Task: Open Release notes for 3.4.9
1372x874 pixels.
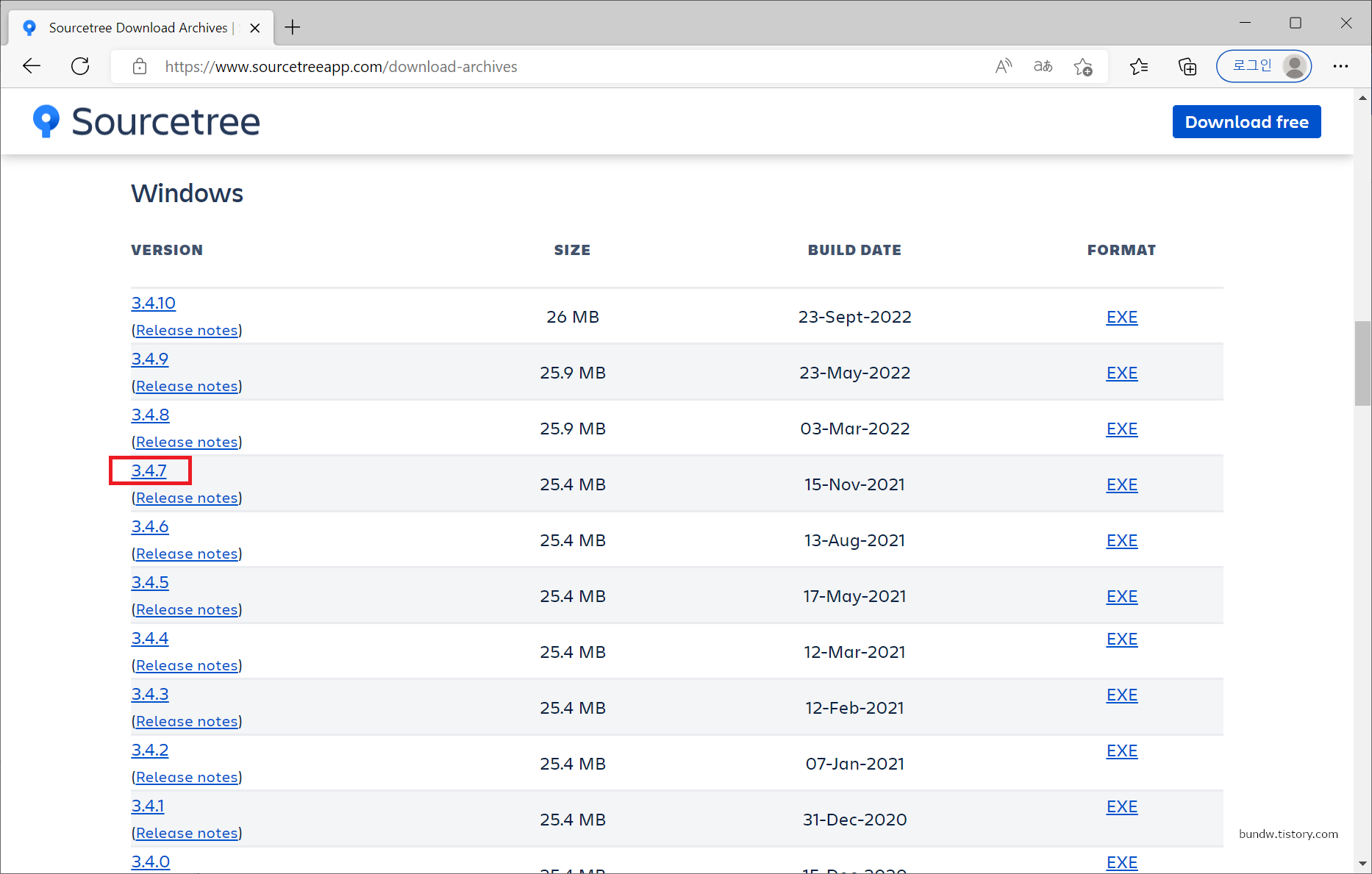Action: [187, 387]
